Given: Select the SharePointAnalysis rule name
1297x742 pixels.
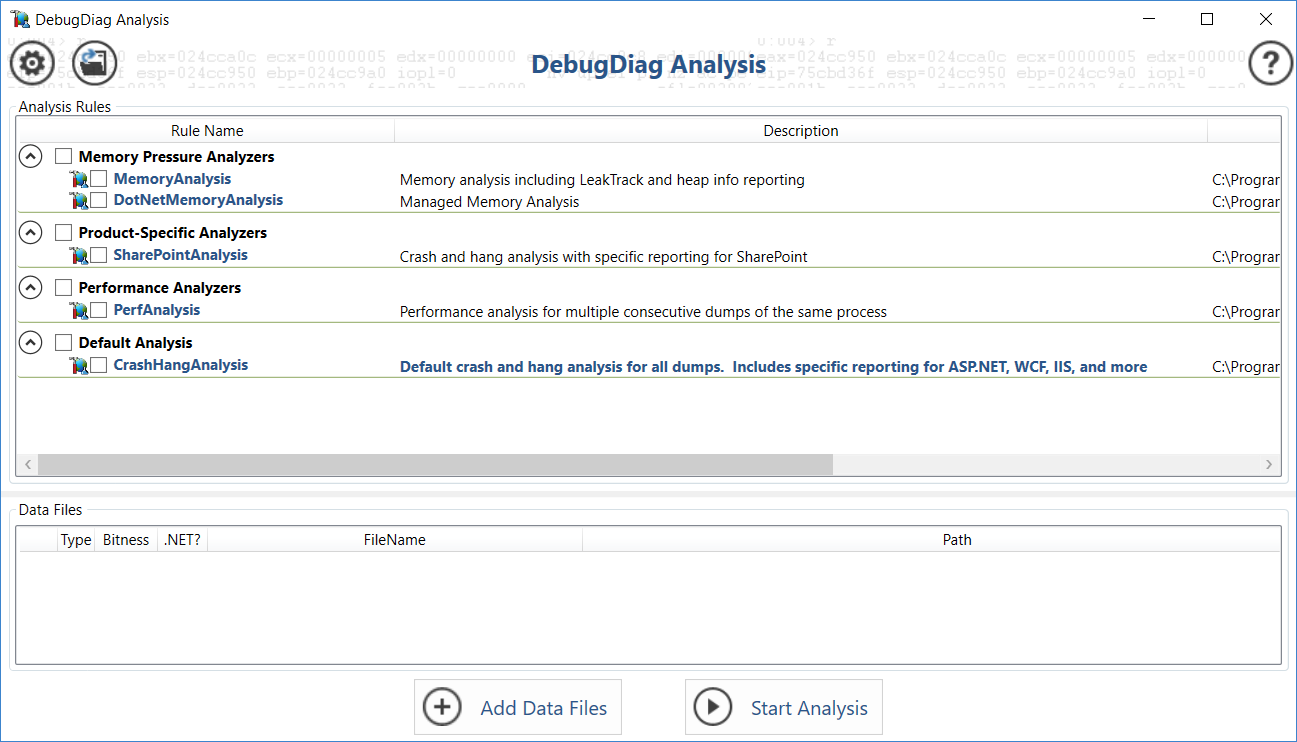Looking at the screenshot, I should pyautogui.click(x=180, y=255).
